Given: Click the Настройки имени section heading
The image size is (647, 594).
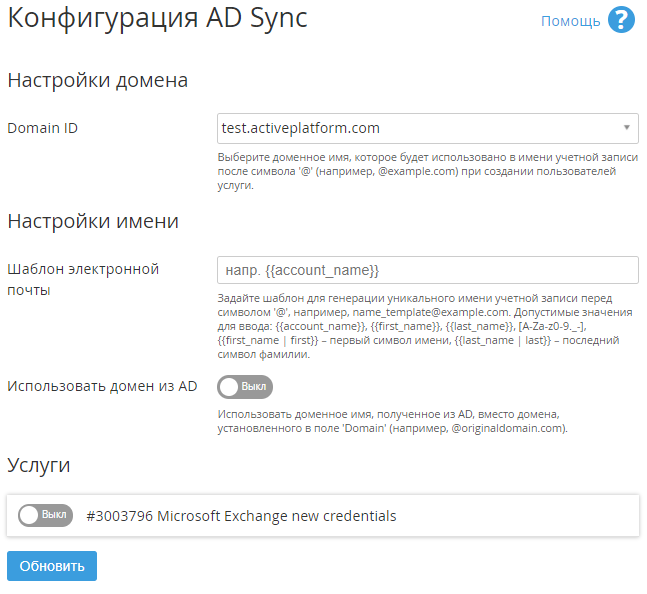Looking at the screenshot, I should click(93, 221).
